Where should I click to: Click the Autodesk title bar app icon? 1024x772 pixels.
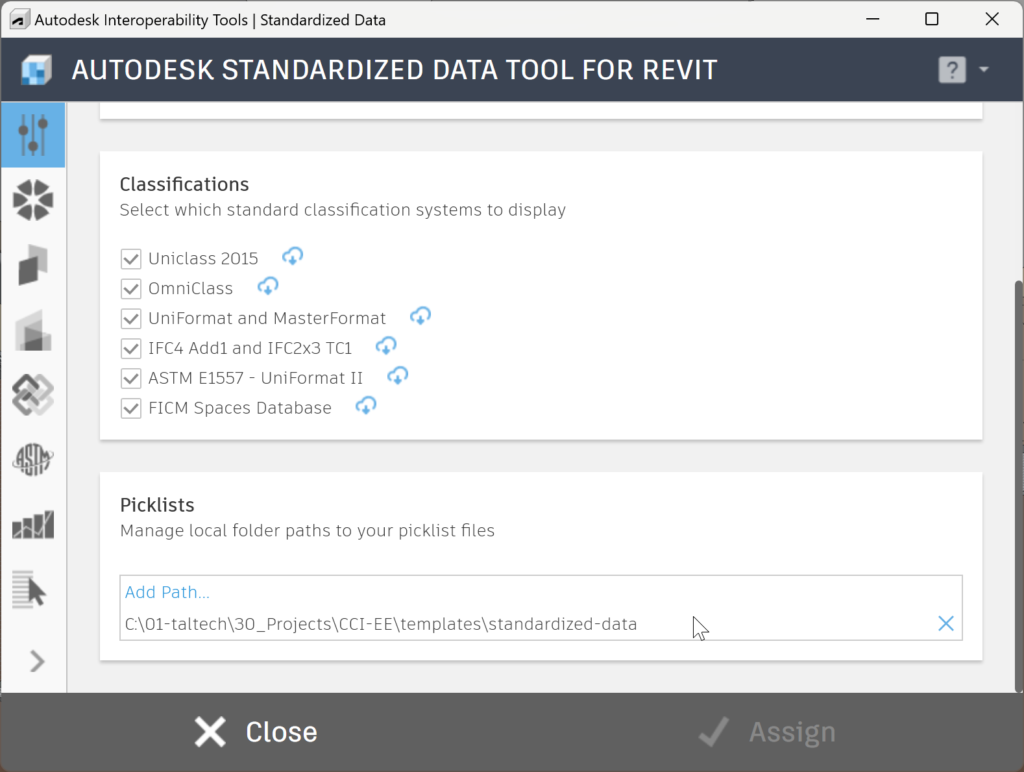(x=19, y=20)
